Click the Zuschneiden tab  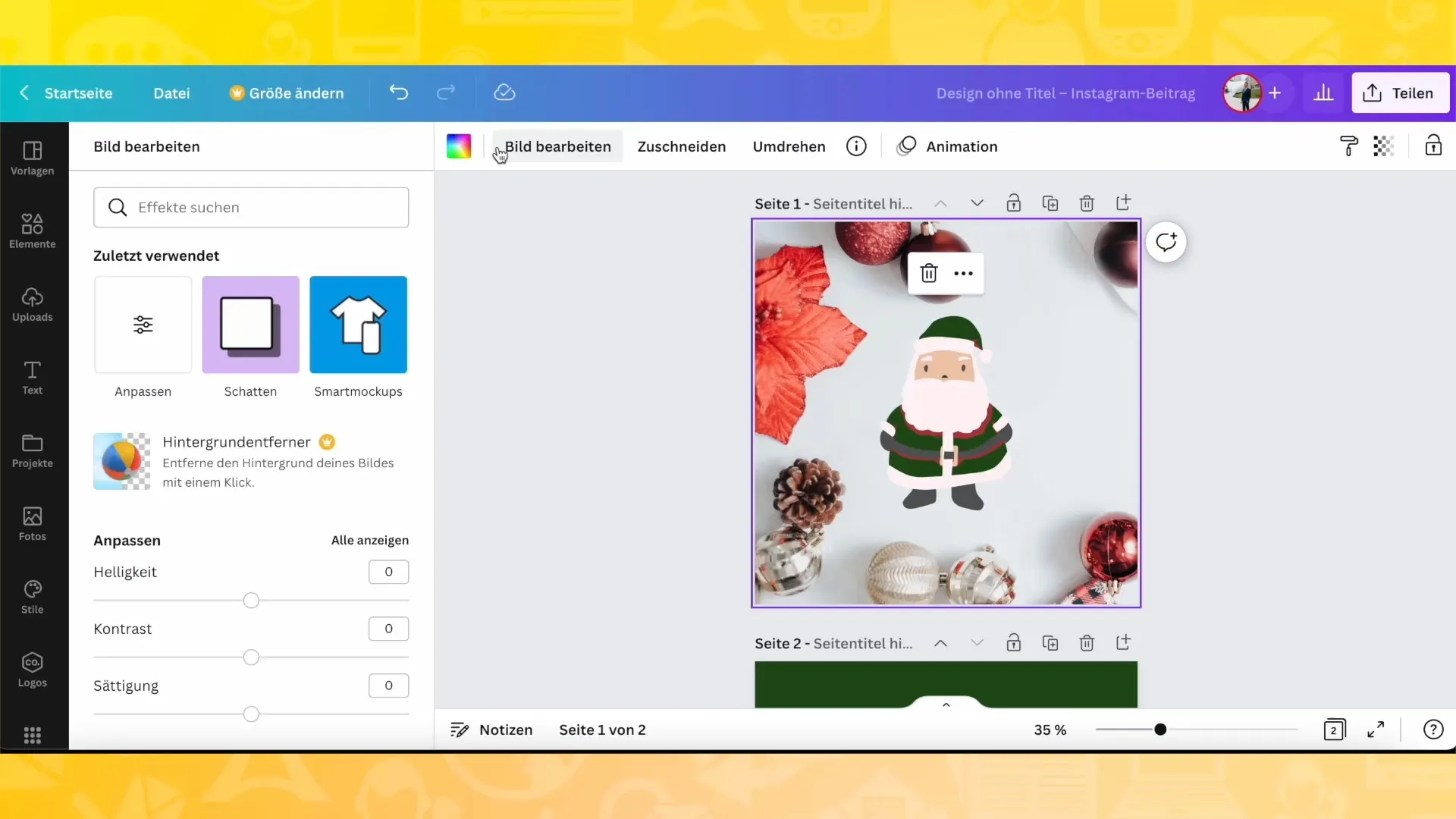pos(682,146)
